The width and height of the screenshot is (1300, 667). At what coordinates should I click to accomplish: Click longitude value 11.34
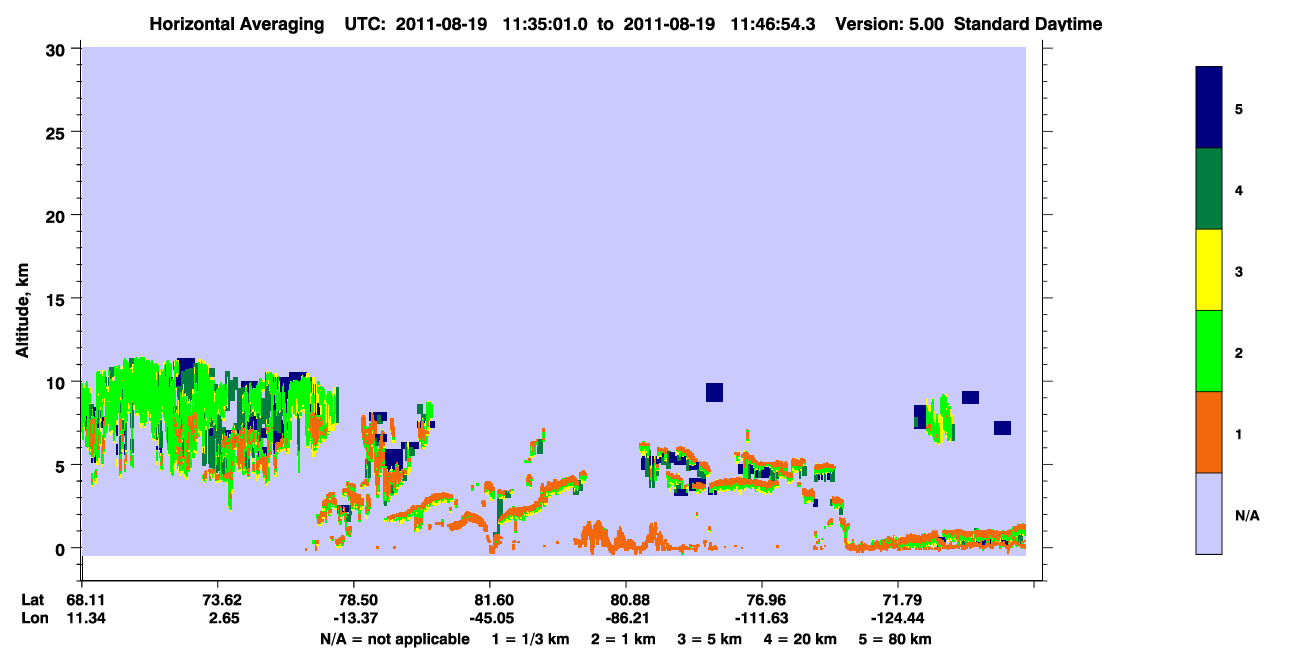(x=86, y=619)
